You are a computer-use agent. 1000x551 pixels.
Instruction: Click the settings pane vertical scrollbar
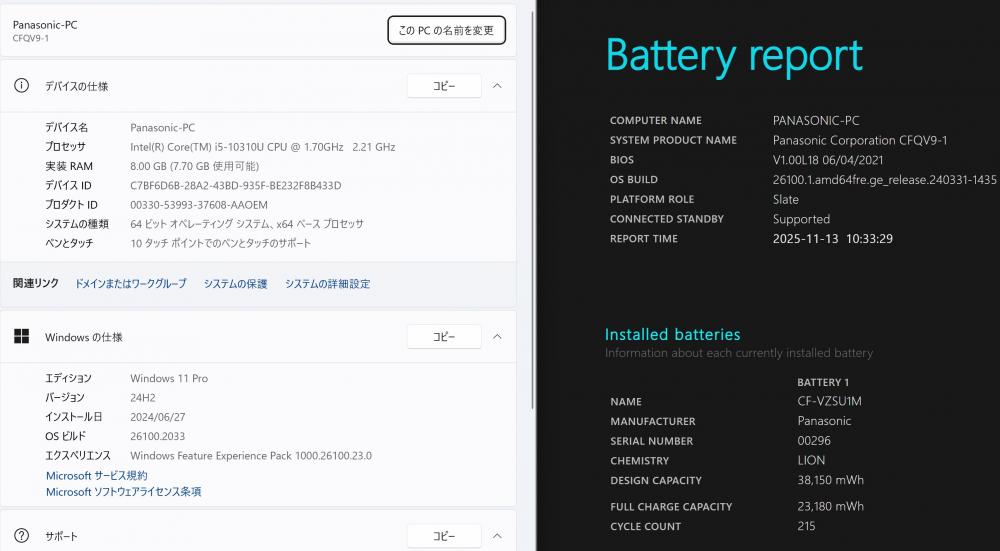pyautogui.click(x=531, y=200)
